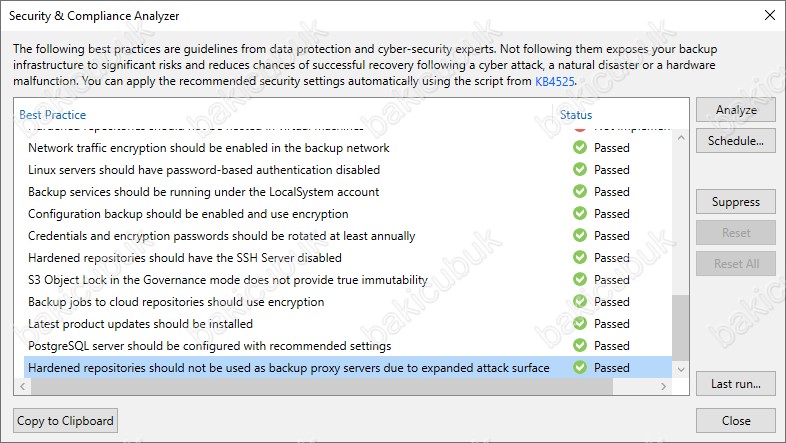Click the green check icon for PostgreSQL server row

580,346
